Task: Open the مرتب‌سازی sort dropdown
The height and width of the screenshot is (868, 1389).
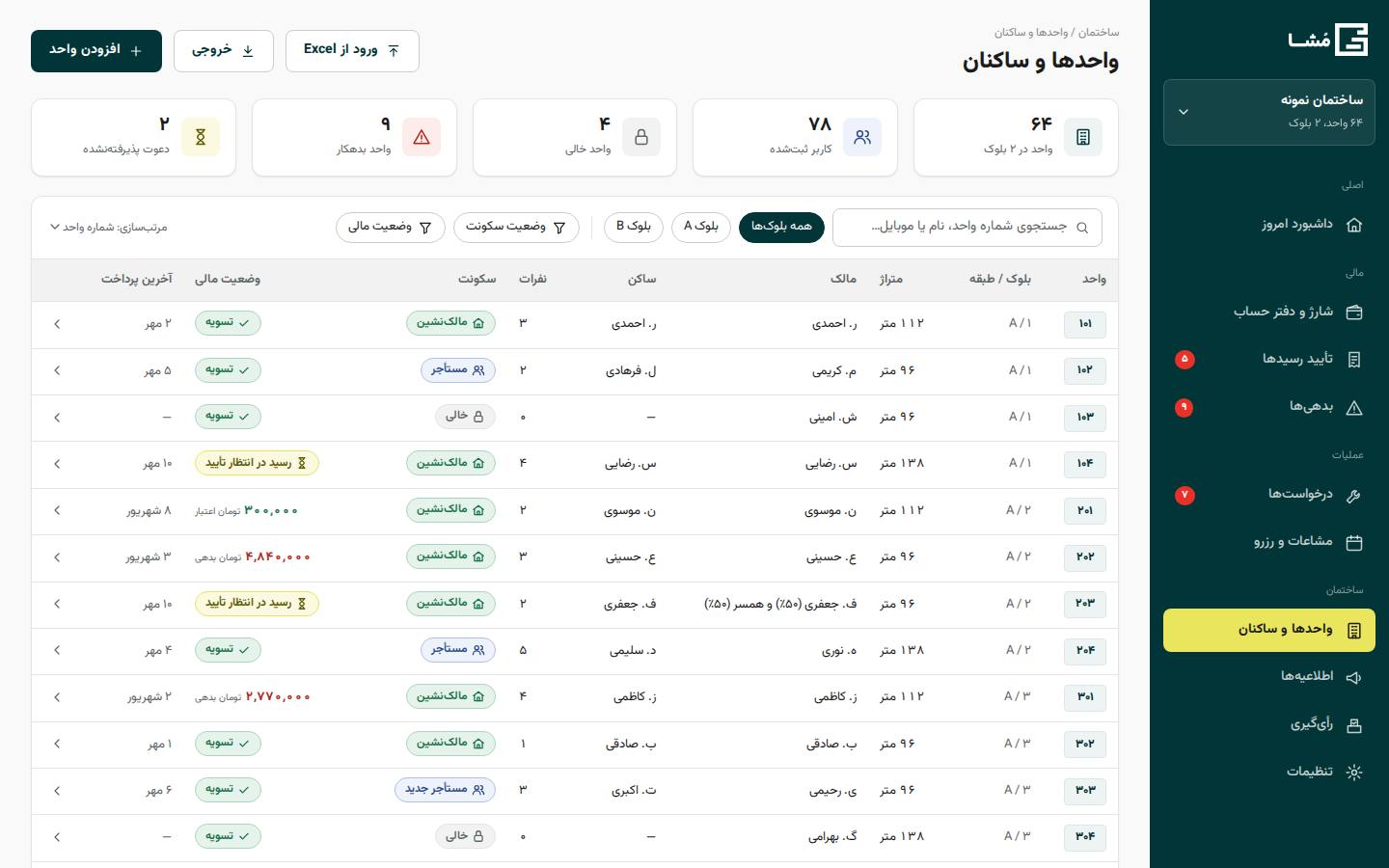Action: [x=108, y=228]
